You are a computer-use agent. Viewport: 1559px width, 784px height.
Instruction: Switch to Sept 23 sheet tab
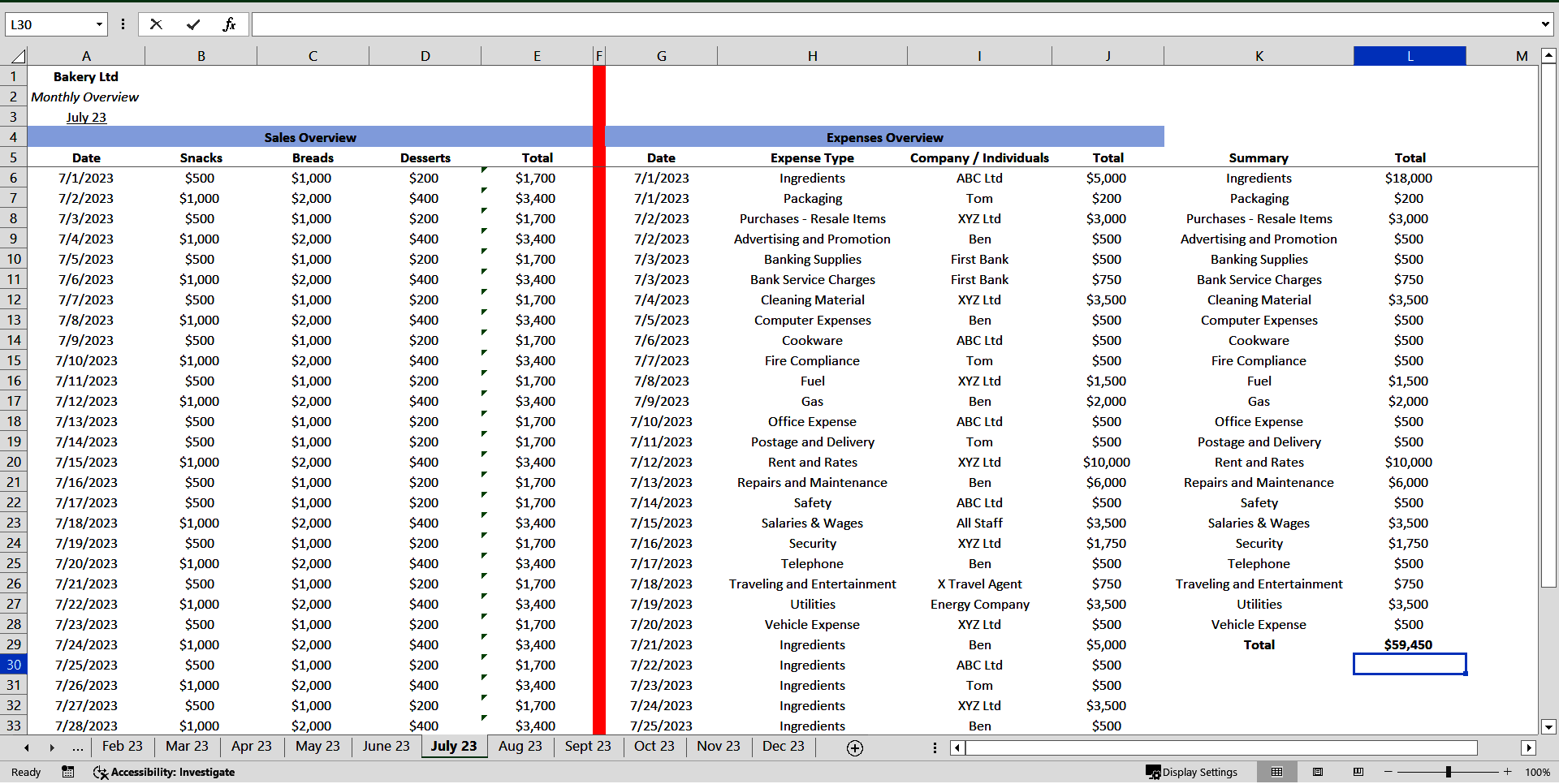click(x=588, y=746)
